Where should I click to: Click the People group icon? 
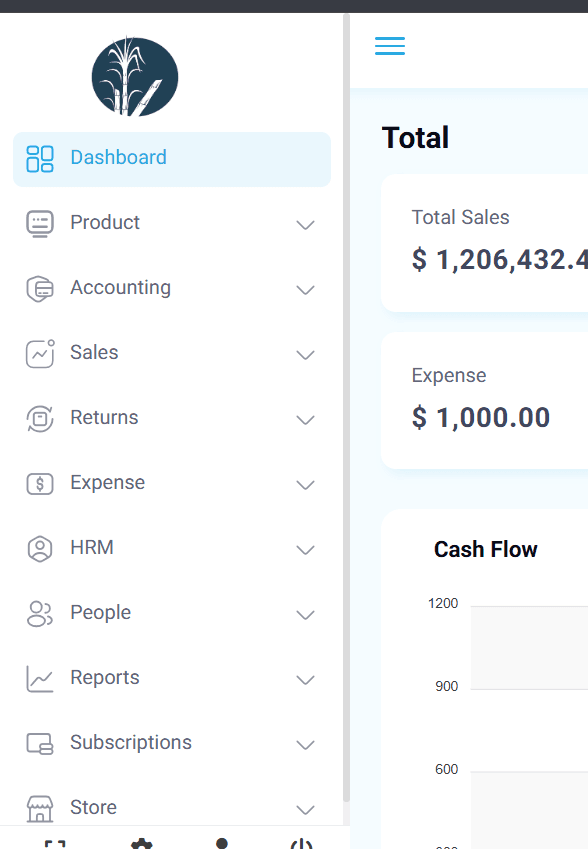[40, 613]
